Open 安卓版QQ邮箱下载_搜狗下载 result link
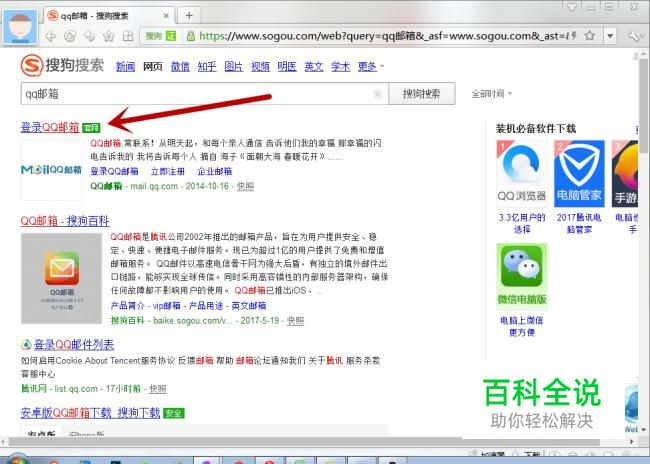The height and width of the screenshot is (464, 650). point(90,413)
